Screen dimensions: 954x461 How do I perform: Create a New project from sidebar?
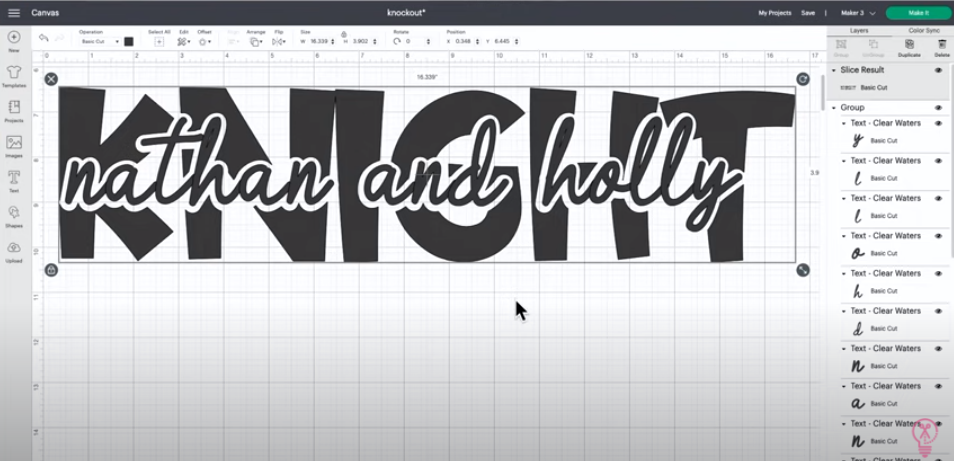pos(13,41)
